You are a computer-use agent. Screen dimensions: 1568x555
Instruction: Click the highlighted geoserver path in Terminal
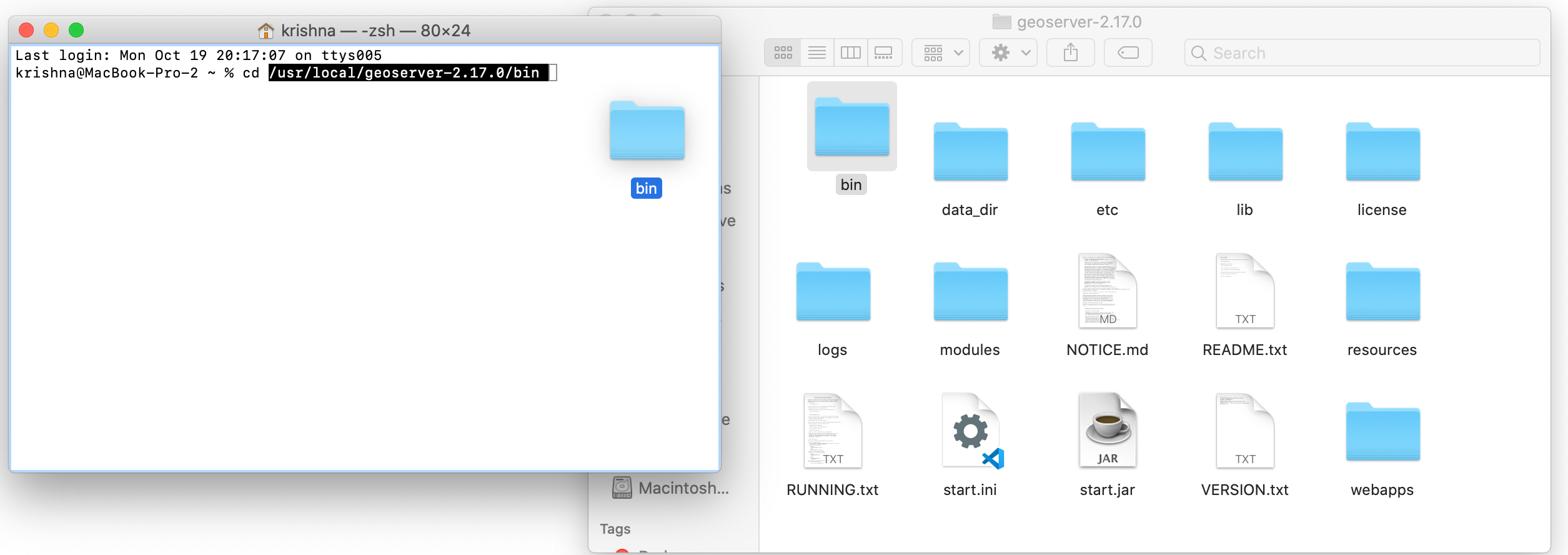pos(409,72)
